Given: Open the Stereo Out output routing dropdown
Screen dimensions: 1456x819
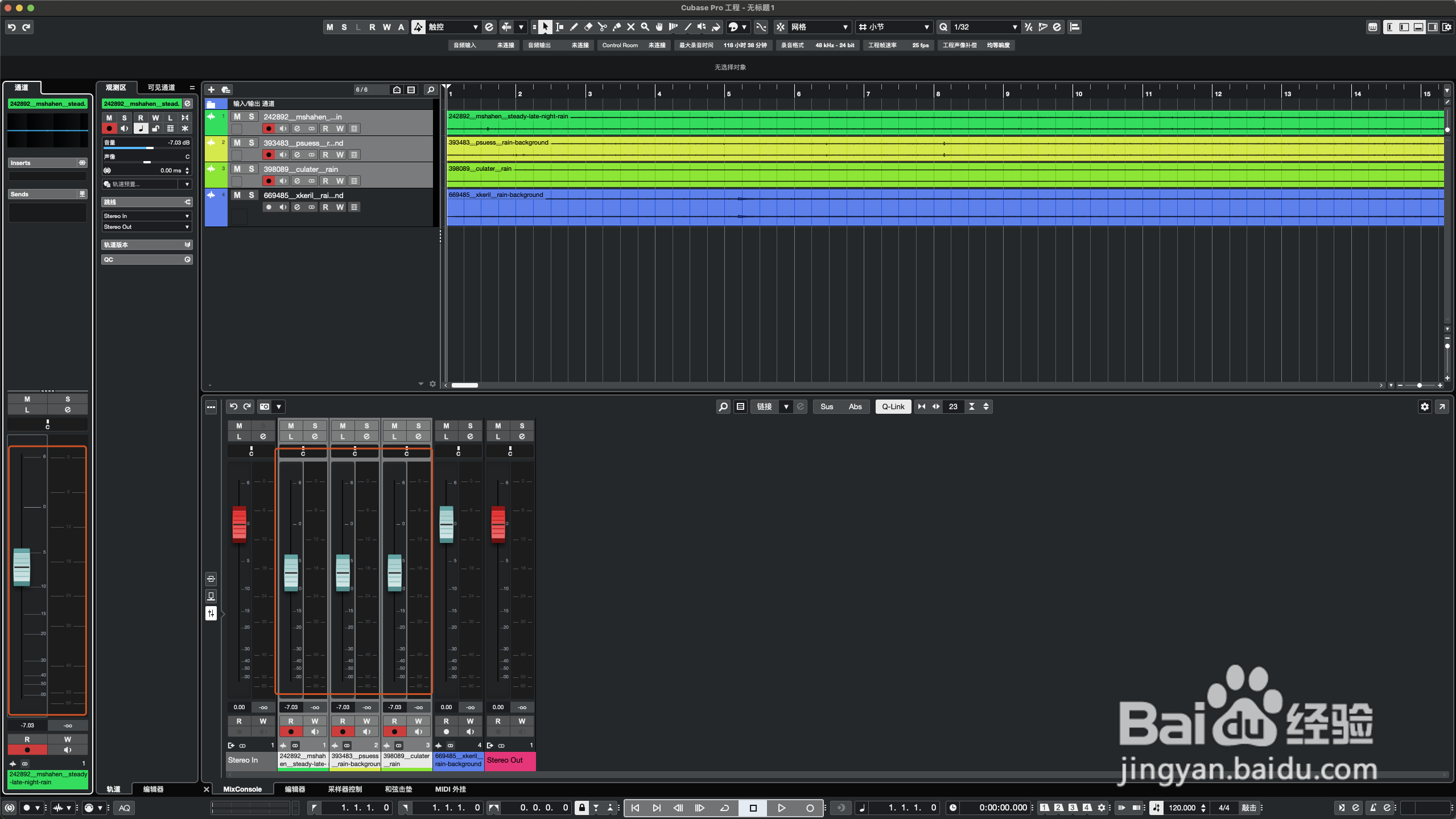Looking at the screenshot, I should tap(146, 227).
